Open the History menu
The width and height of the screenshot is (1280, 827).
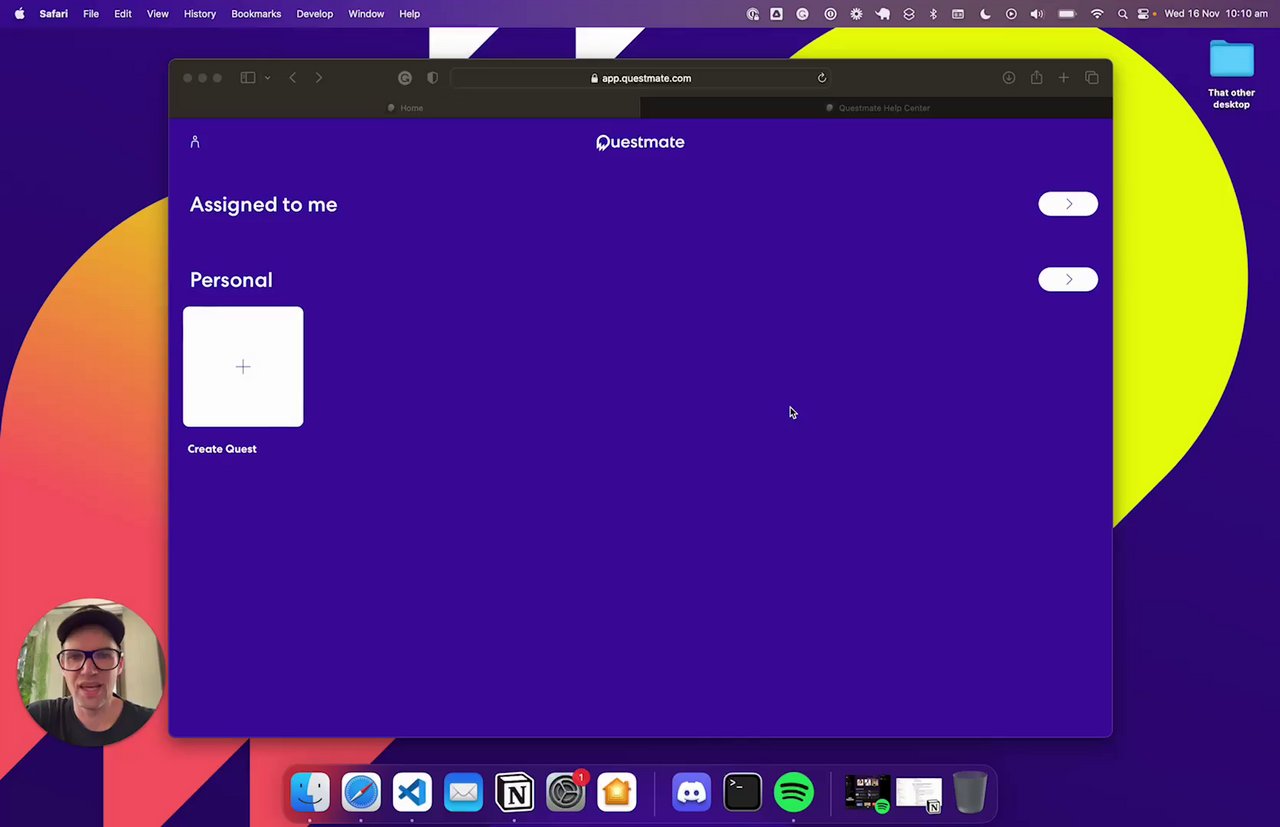pos(200,14)
